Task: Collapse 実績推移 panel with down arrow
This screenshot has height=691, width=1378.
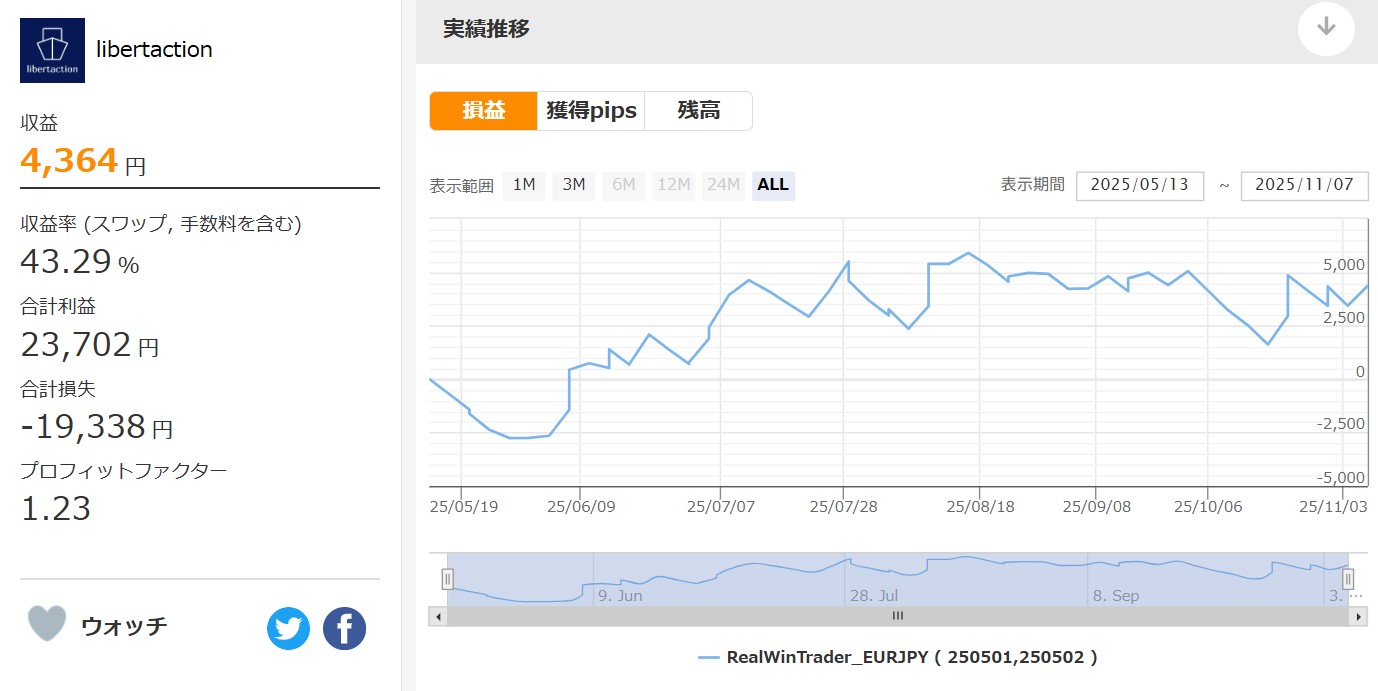Action: point(1326,28)
